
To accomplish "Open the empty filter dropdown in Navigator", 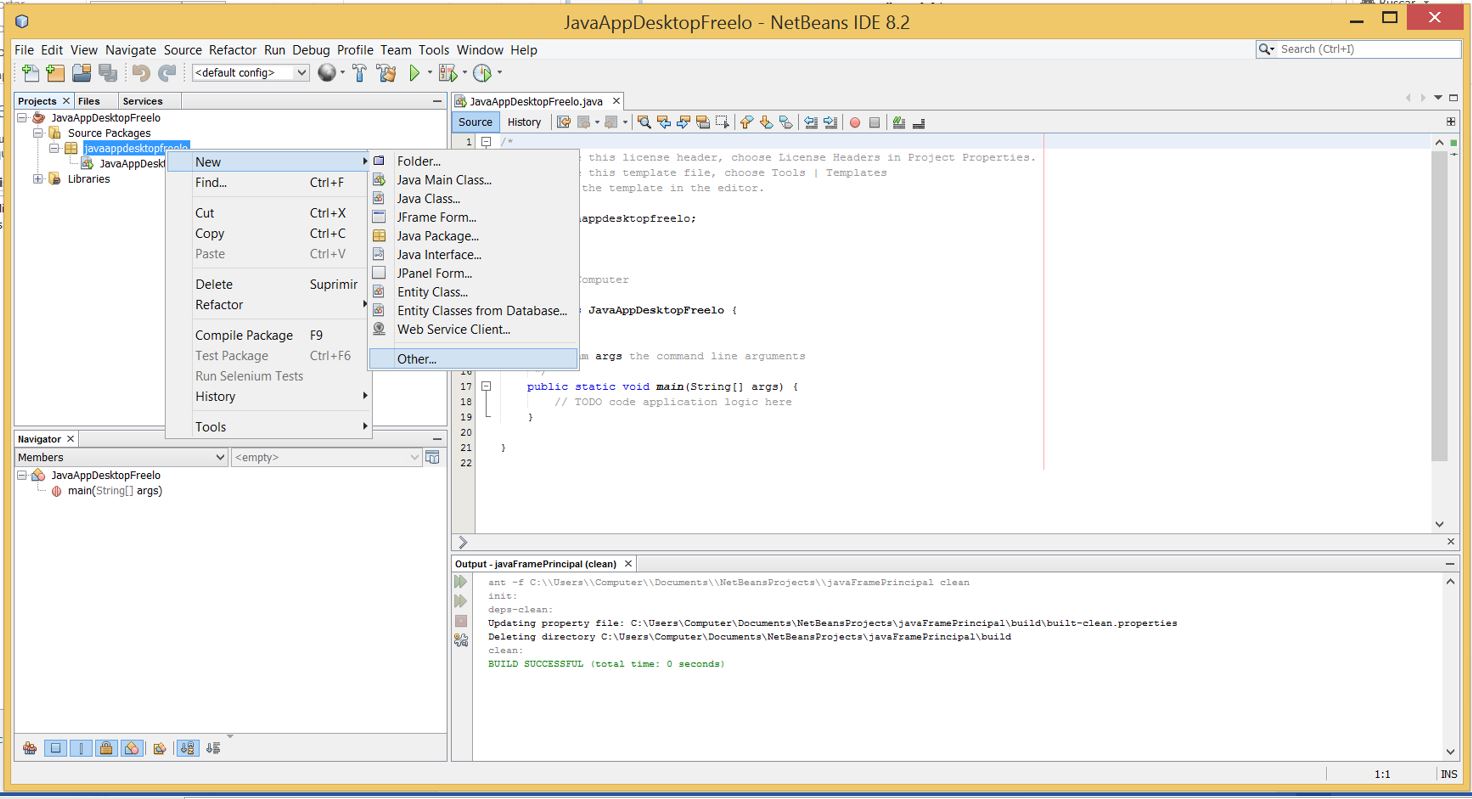I will click(327, 457).
